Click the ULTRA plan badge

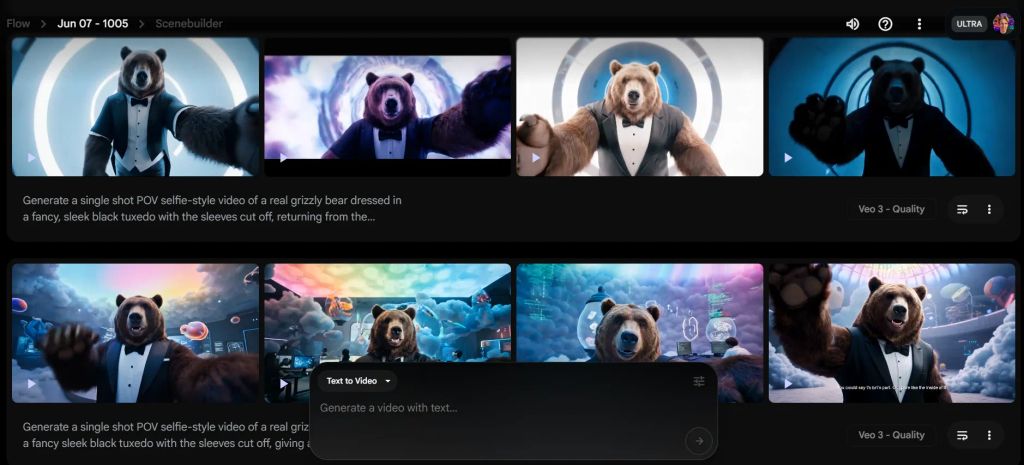click(x=968, y=24)
